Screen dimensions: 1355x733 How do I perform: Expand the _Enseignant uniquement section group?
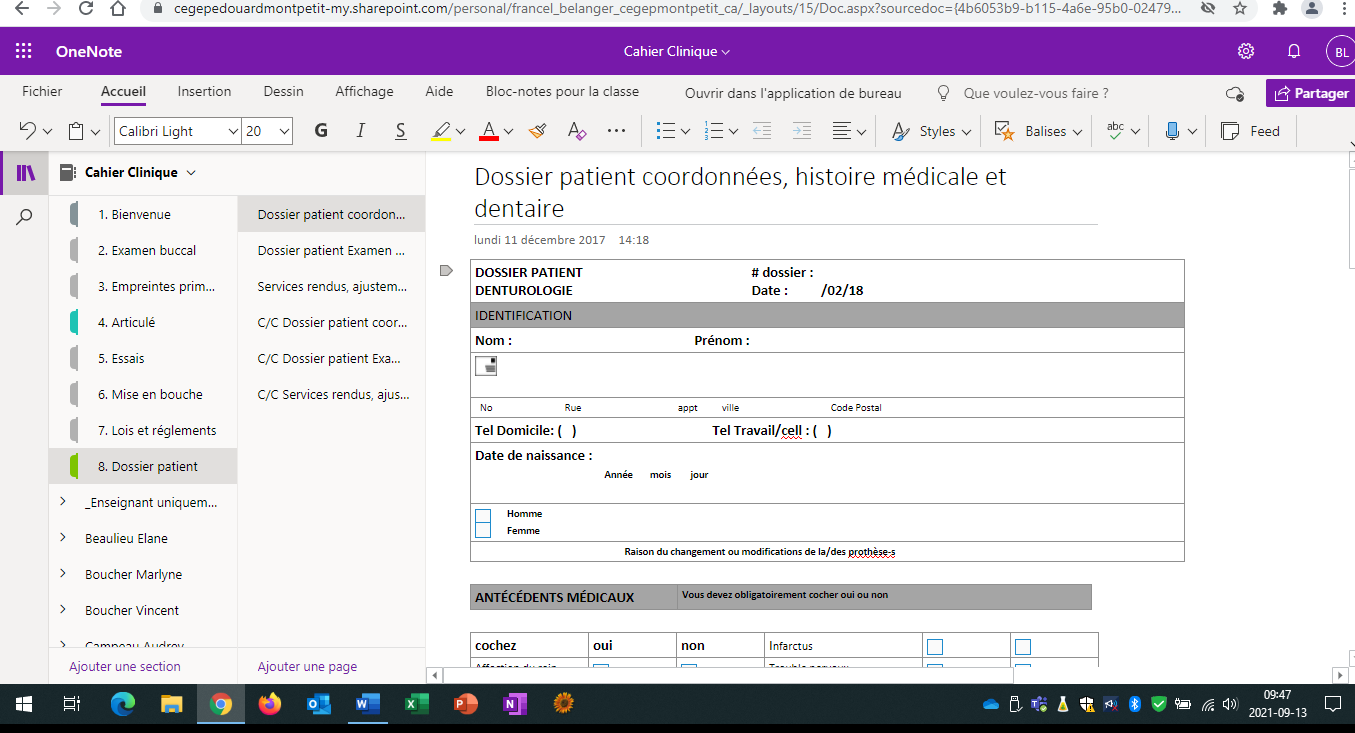[x=63, y=502]
